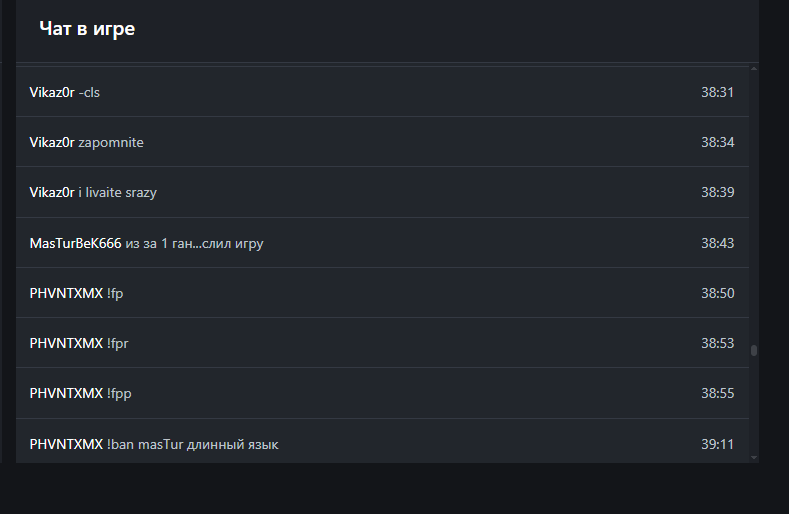Click PHVNTXMX name next to "!fpp"
Image resolution: width=789 pixels, height=514 pixels.
pos(66,393)
